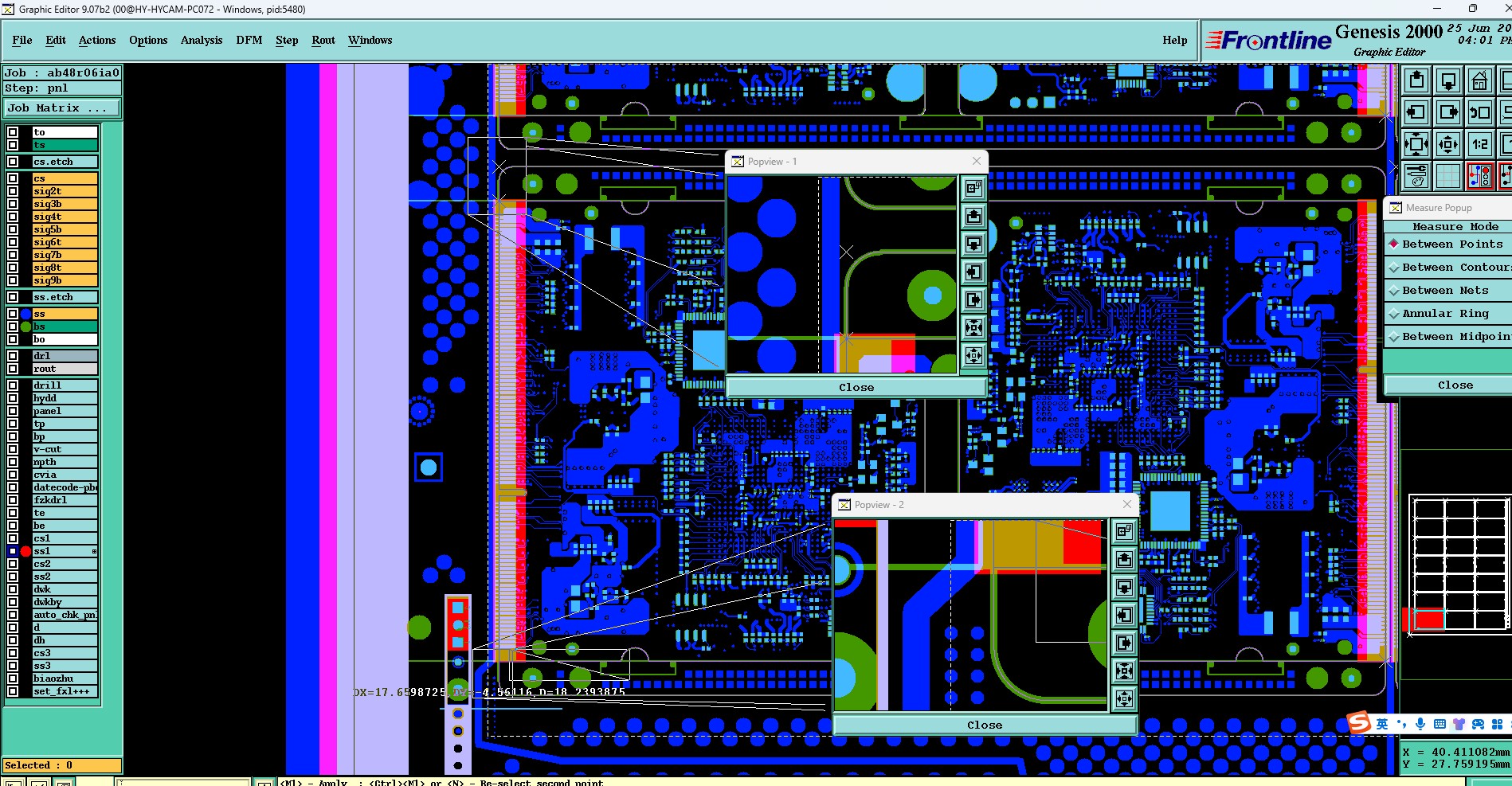Click the pan up icon in main toolbar

(1416, 80)
